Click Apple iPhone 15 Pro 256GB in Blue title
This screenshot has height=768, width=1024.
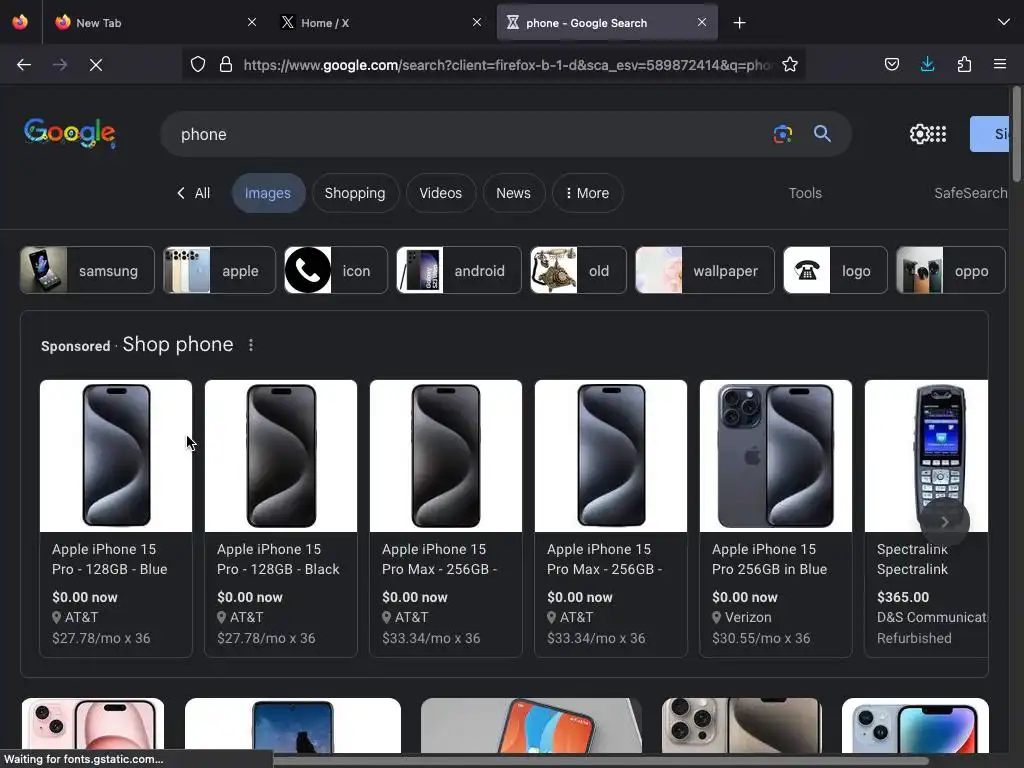tap(769, 559)
